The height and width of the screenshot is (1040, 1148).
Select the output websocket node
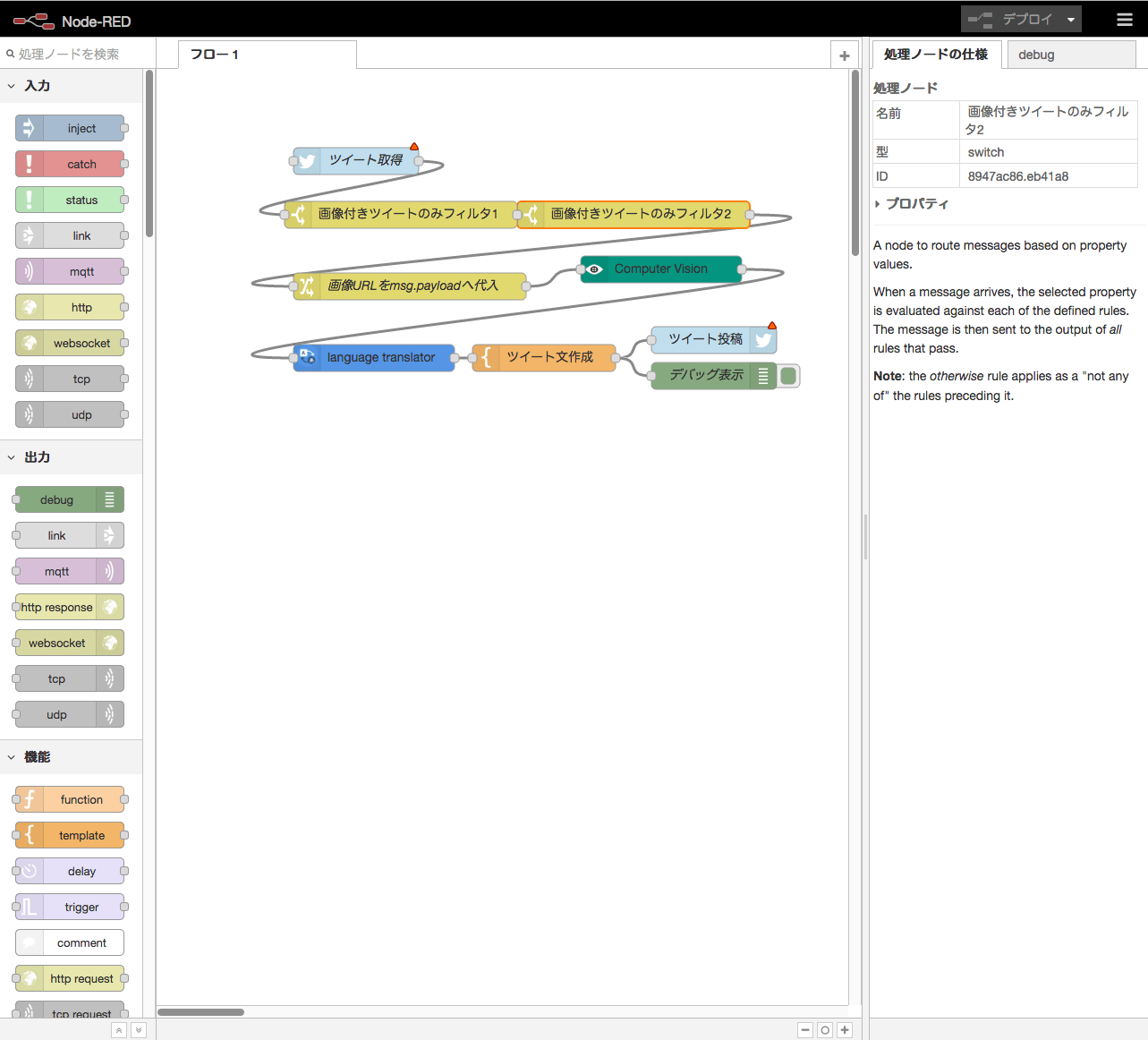coord(70,643)
